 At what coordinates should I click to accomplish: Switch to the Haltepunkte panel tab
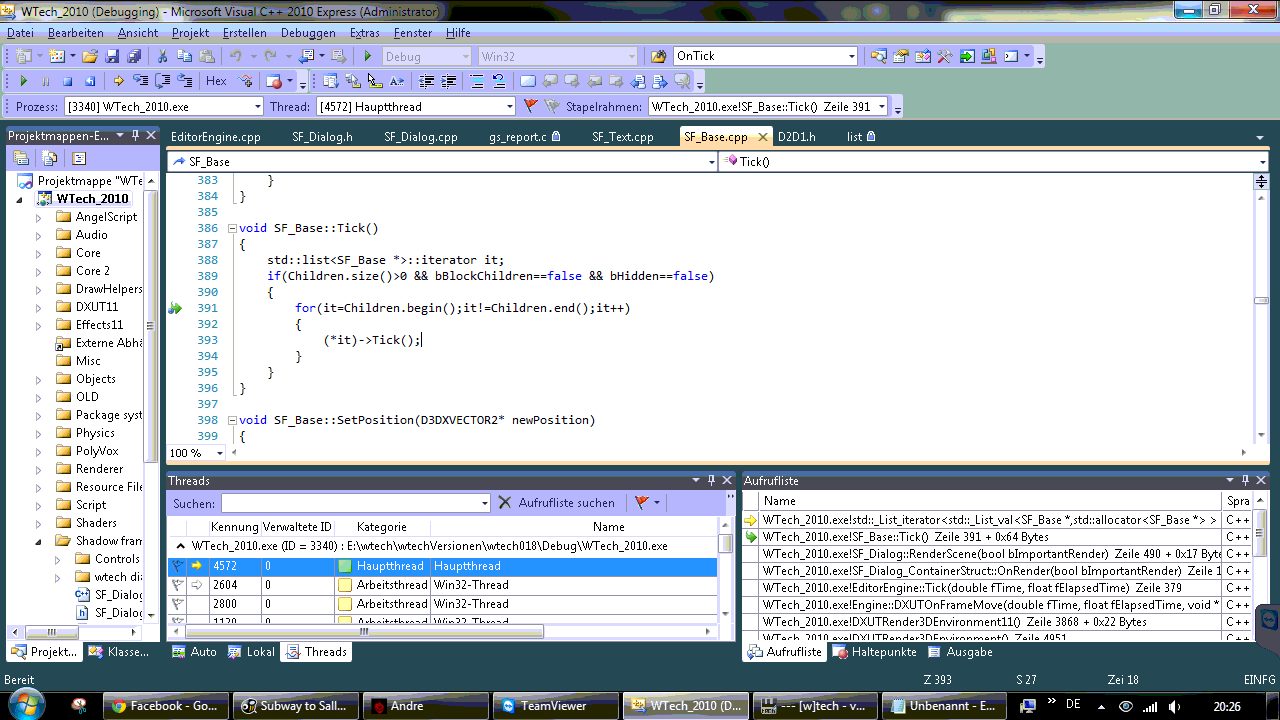point(874,652)
